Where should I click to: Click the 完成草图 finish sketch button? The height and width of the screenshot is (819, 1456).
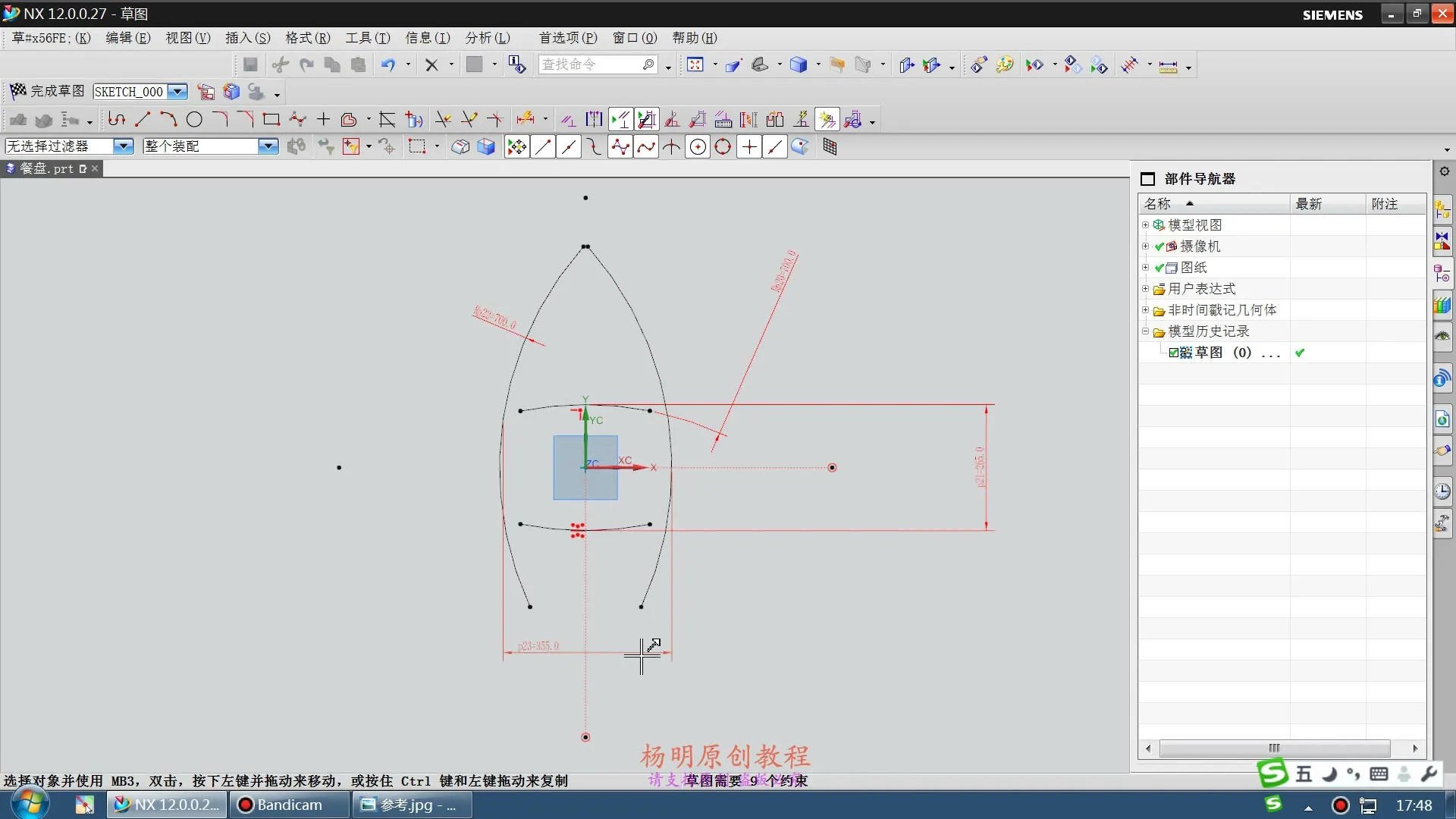click(x=47, y=91)
